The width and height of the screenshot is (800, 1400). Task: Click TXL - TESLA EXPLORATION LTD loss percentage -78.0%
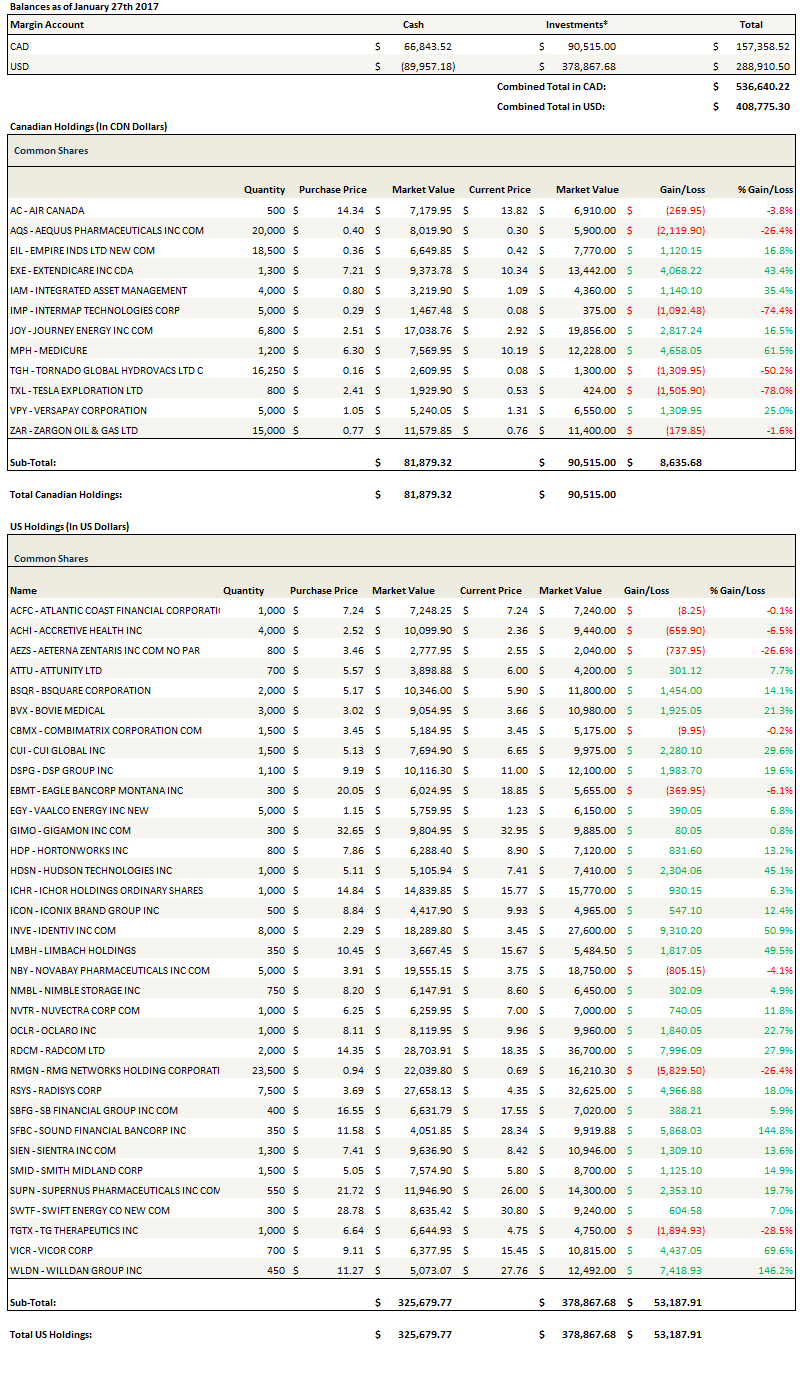click(x=777, y=390)
